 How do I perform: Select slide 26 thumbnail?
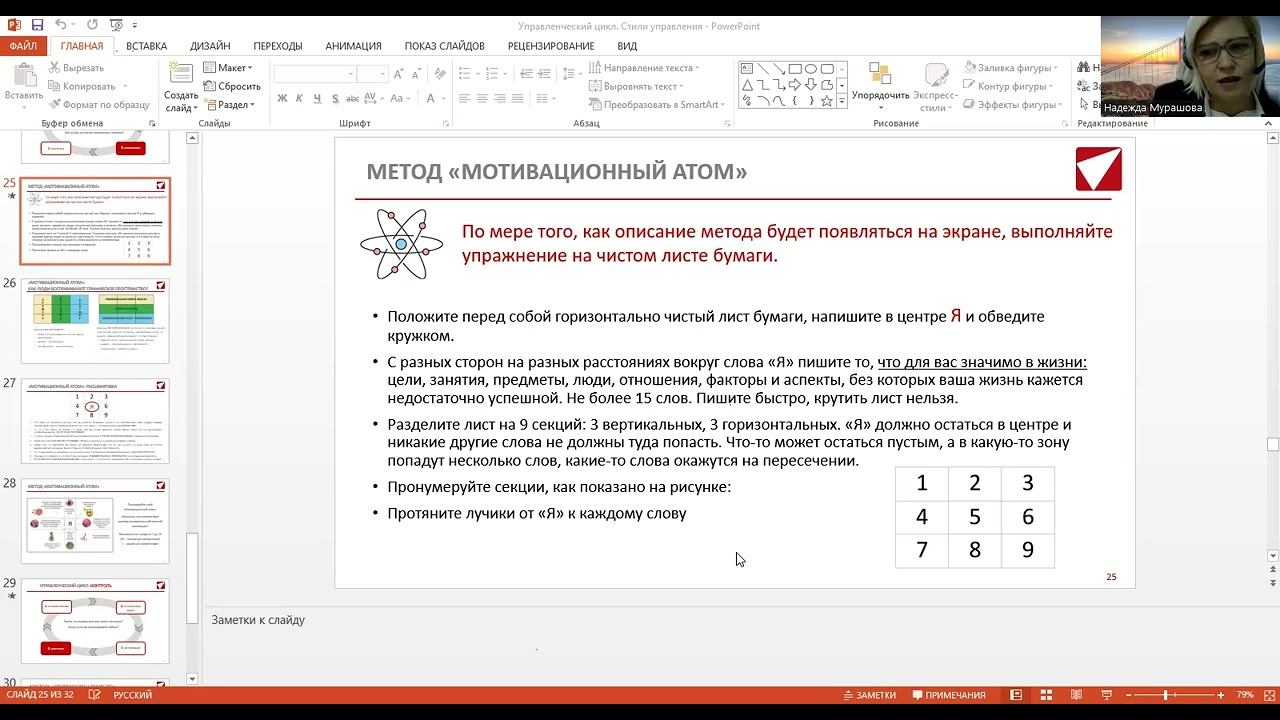(95, 320)
